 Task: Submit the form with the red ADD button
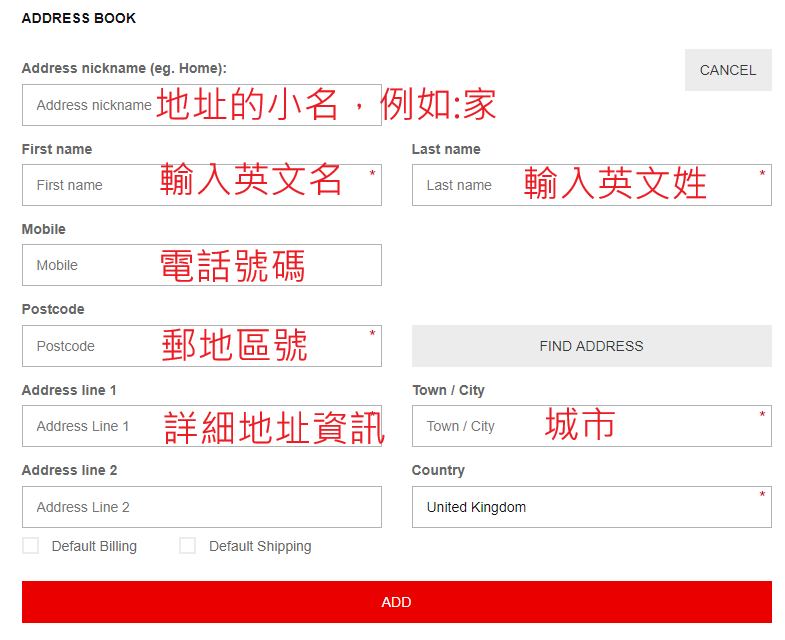[396, 602]
